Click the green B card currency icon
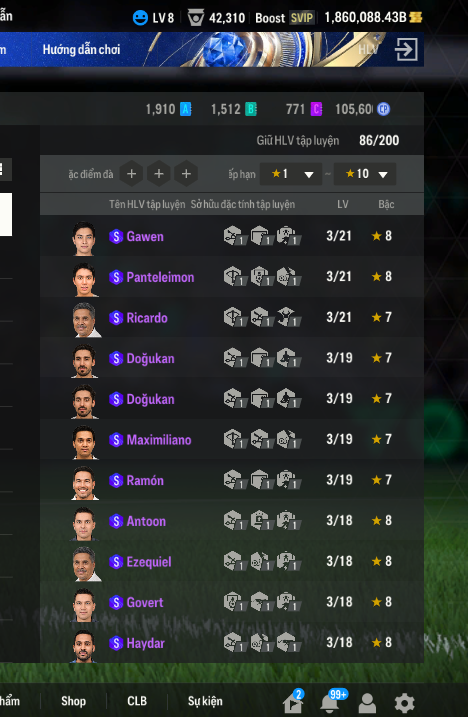The height and width of the screenshot is (717, 468). (251, 109)
